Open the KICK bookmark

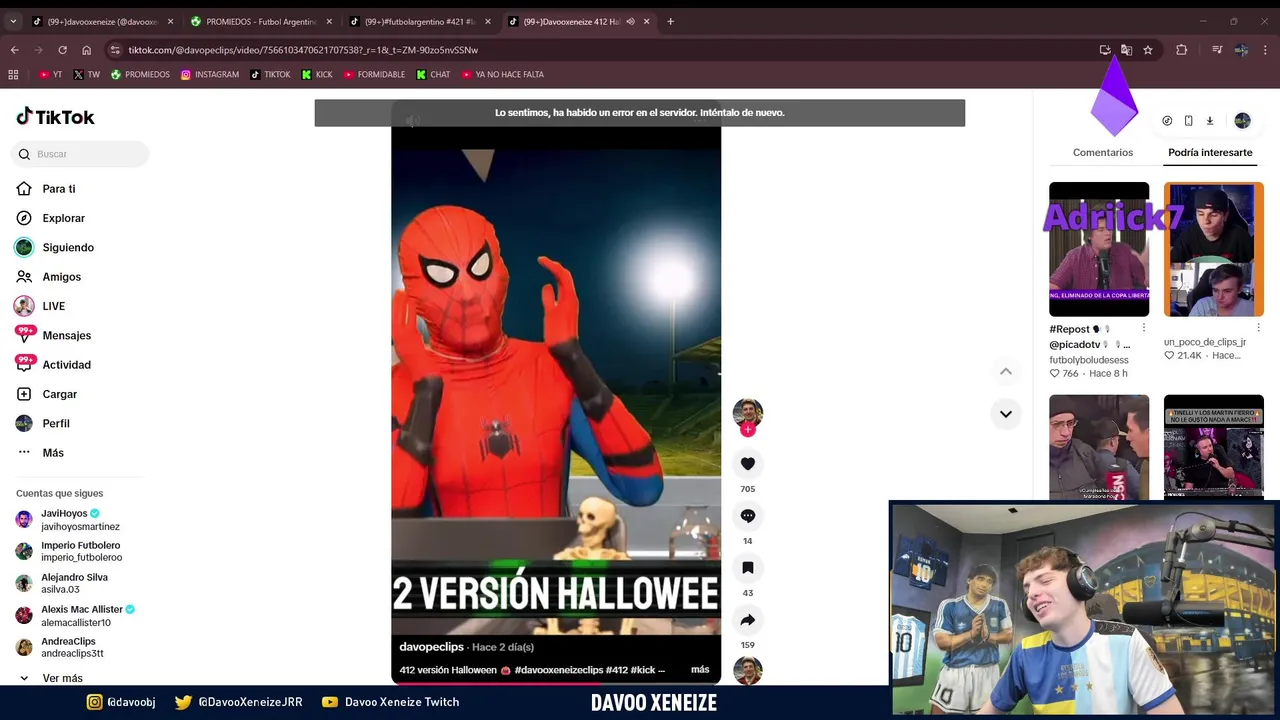(x=317, y=74)
